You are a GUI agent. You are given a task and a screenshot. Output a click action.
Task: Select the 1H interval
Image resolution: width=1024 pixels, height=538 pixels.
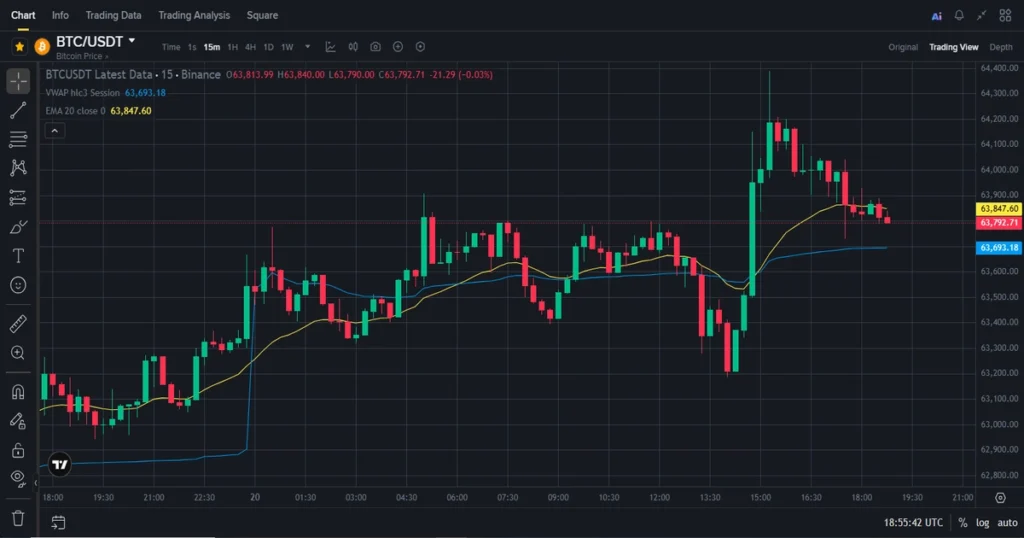(232, 47)
